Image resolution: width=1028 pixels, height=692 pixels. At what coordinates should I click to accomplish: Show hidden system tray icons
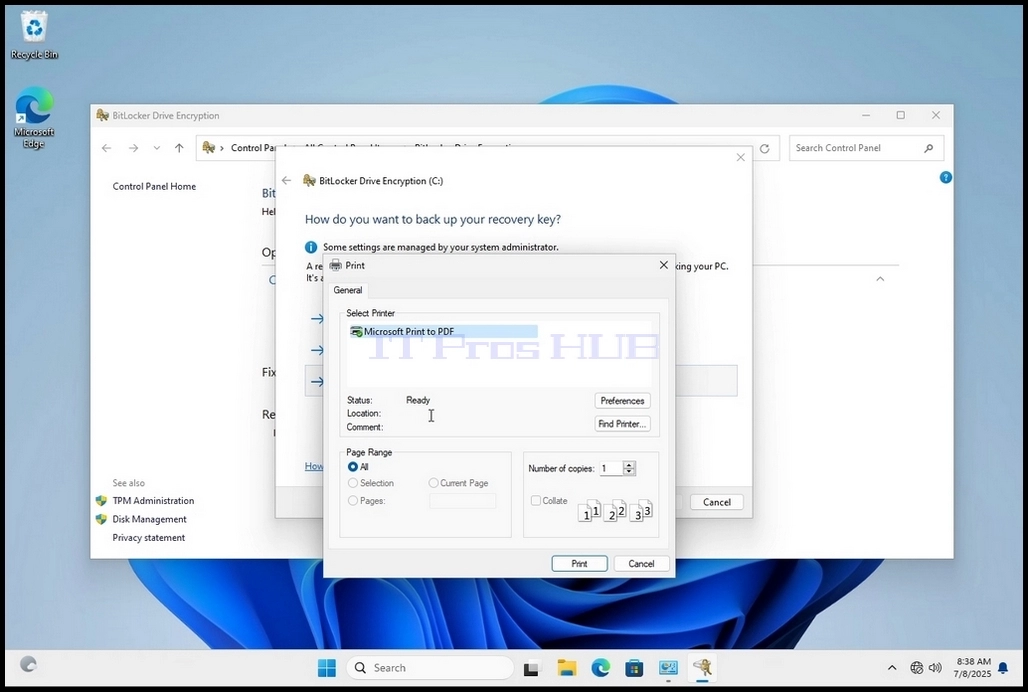[x=892, y=668]
